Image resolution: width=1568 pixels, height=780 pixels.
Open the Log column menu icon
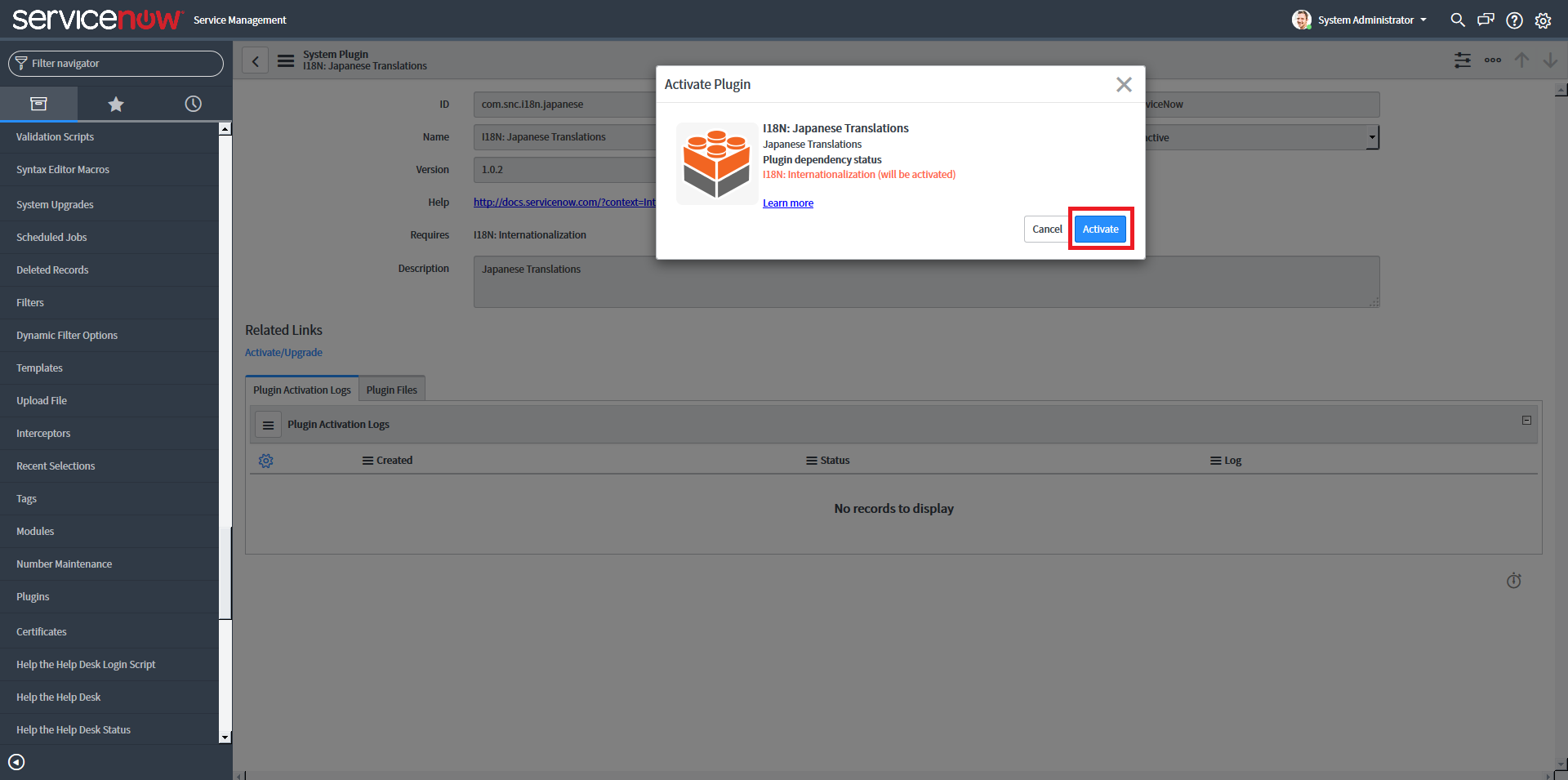tap(1216, 461)
